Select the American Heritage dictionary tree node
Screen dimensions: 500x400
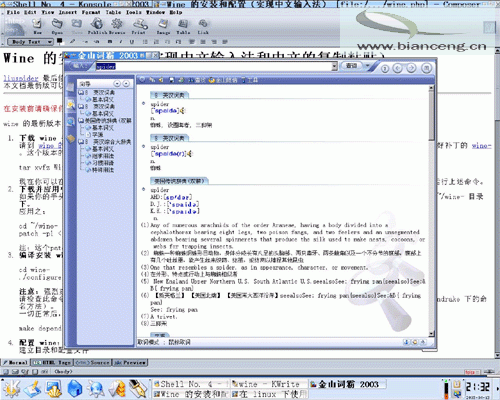pos(105,120)
